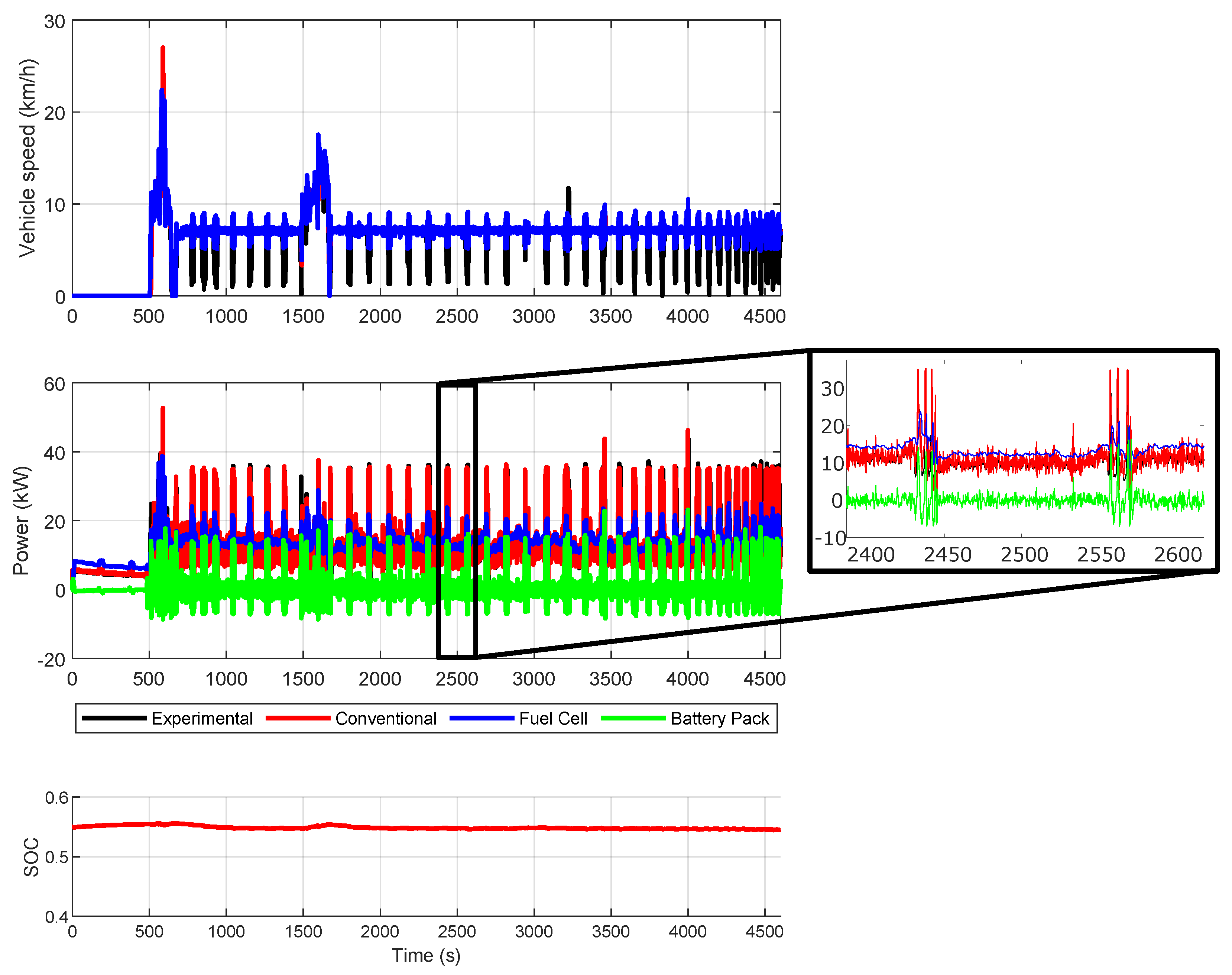The width and height of the screenshot is (1232, 975).
Task: Select the Fuel Cell legend label text
Action: pyautogui.click(x=553, y=718)
